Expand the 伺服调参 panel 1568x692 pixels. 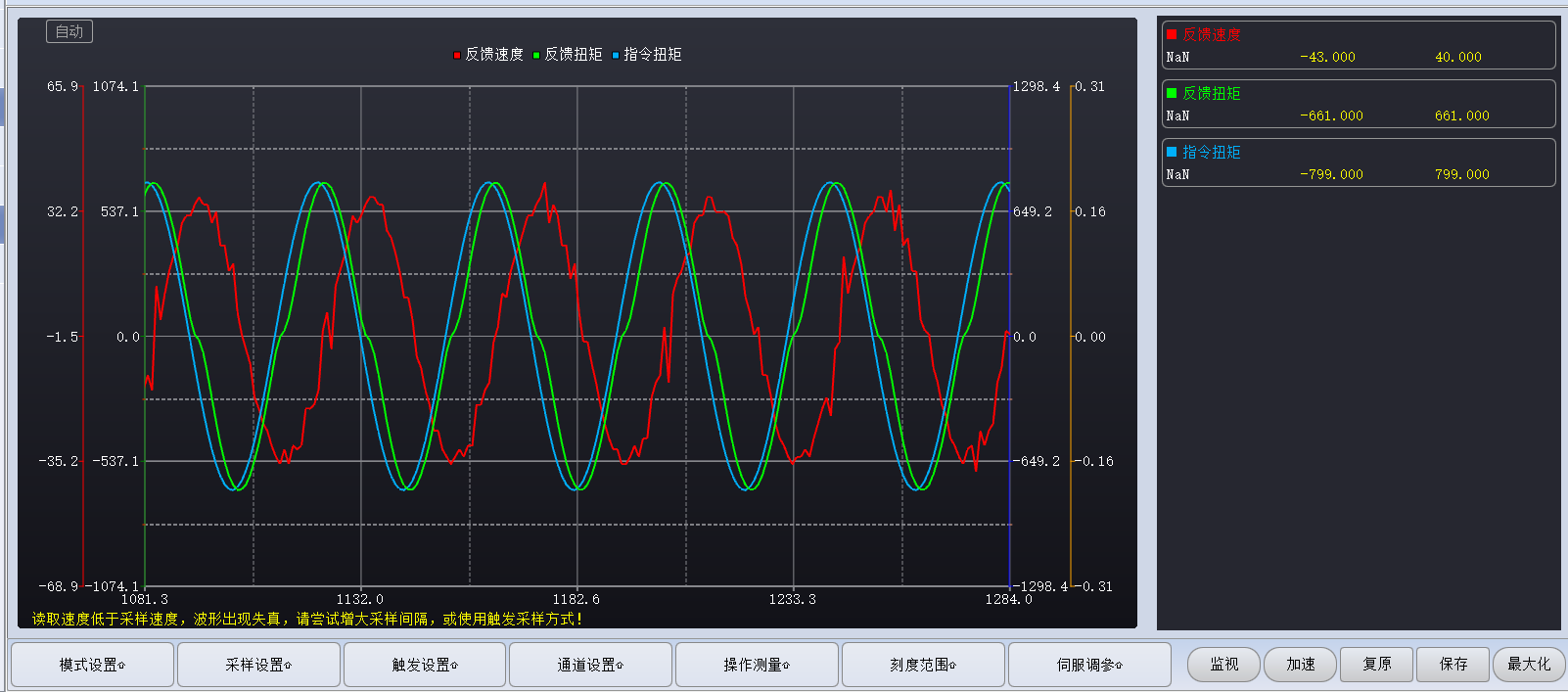[1089, 665]
